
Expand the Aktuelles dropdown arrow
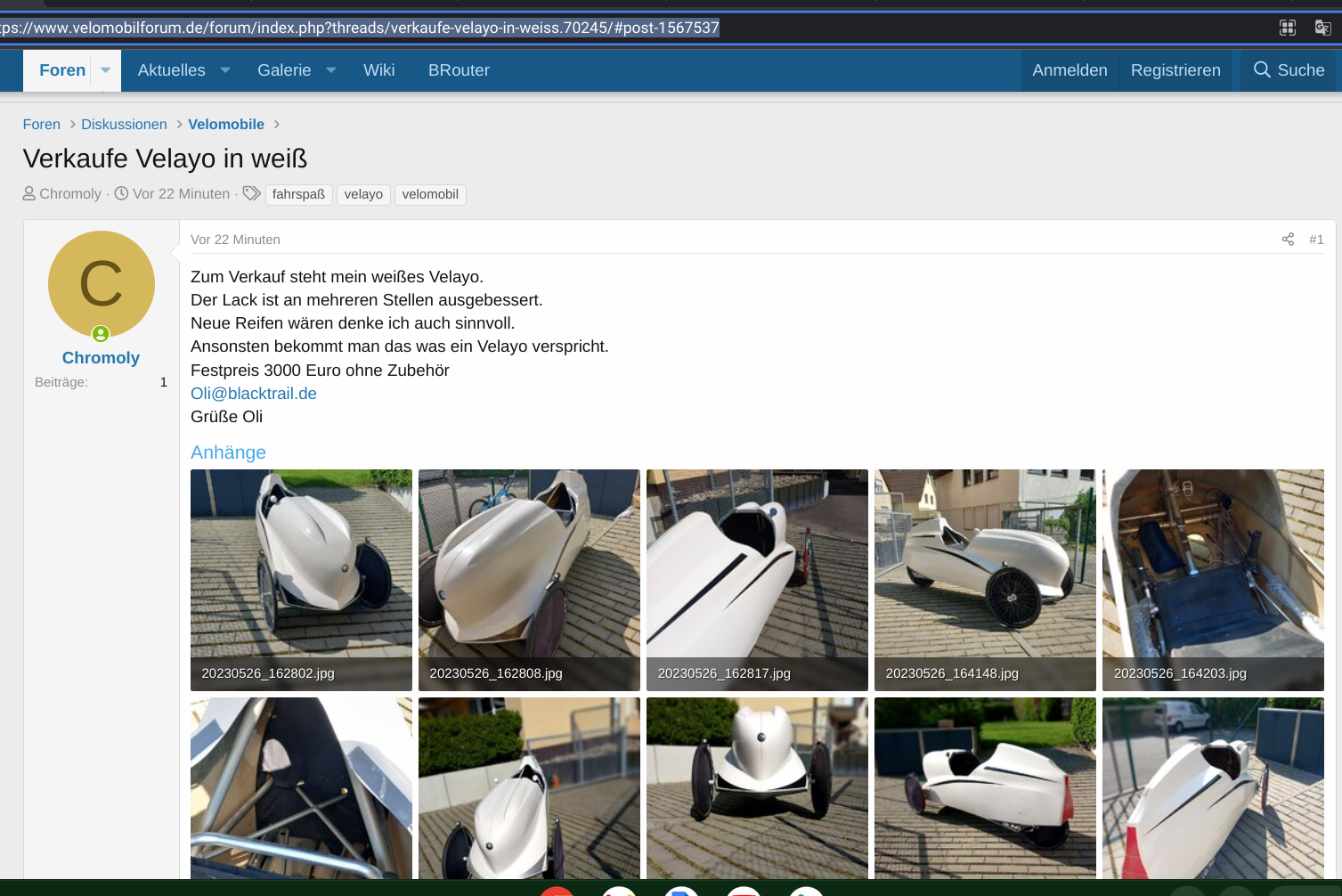(x=225, y=70)
